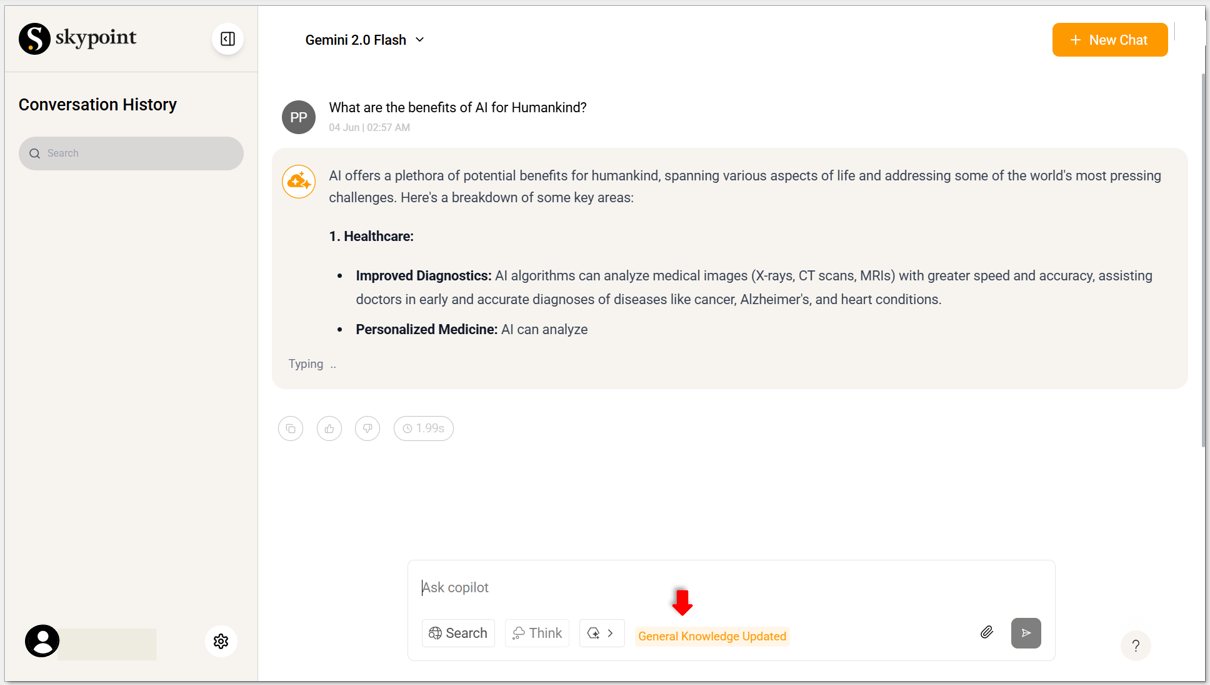Image resolution: width=1210 pixels, height=685 pixels.
Task: Mark the response with thumbs down
Action: click(367, 428)
